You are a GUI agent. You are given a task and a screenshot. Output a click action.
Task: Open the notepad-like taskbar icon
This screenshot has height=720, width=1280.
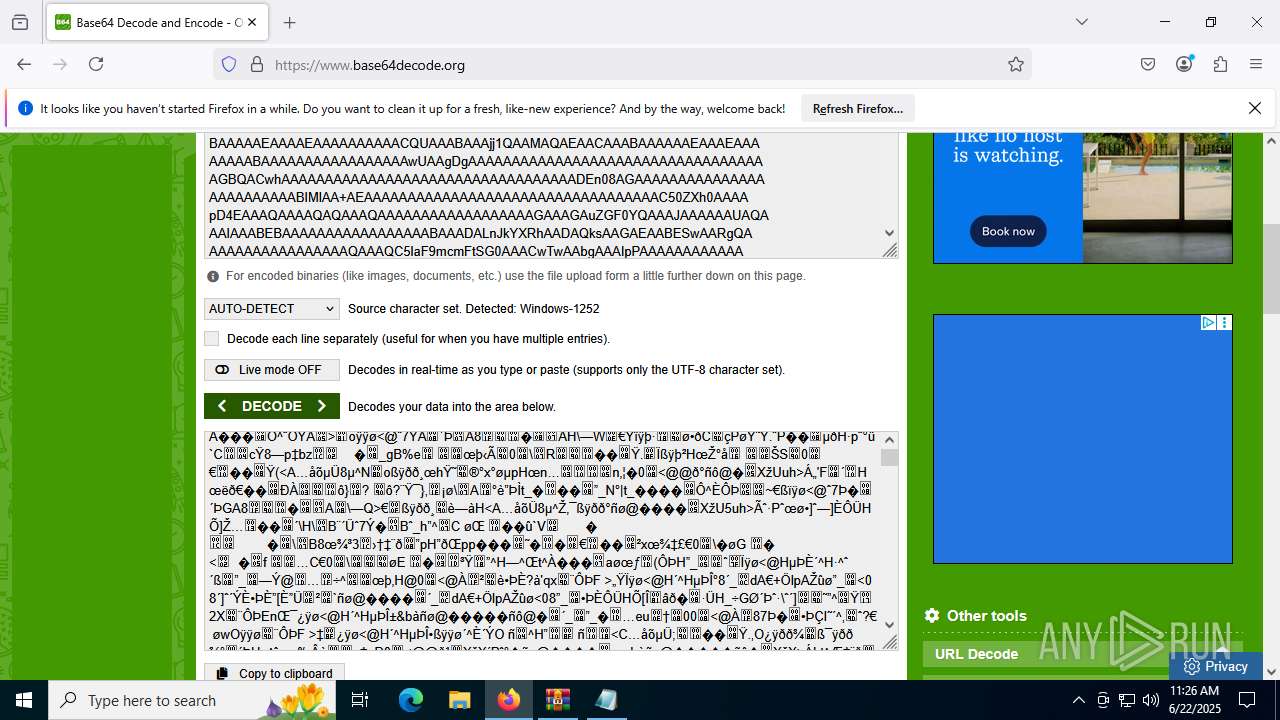coord(606,700)
